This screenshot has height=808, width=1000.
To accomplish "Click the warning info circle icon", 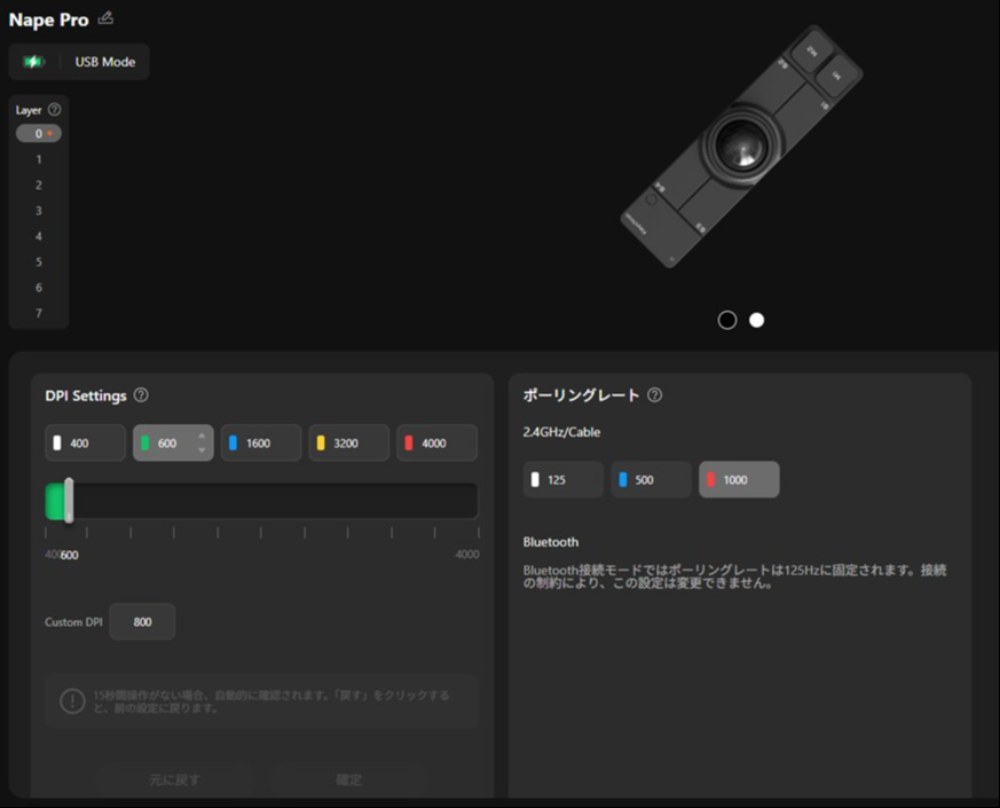I will 72,701.
